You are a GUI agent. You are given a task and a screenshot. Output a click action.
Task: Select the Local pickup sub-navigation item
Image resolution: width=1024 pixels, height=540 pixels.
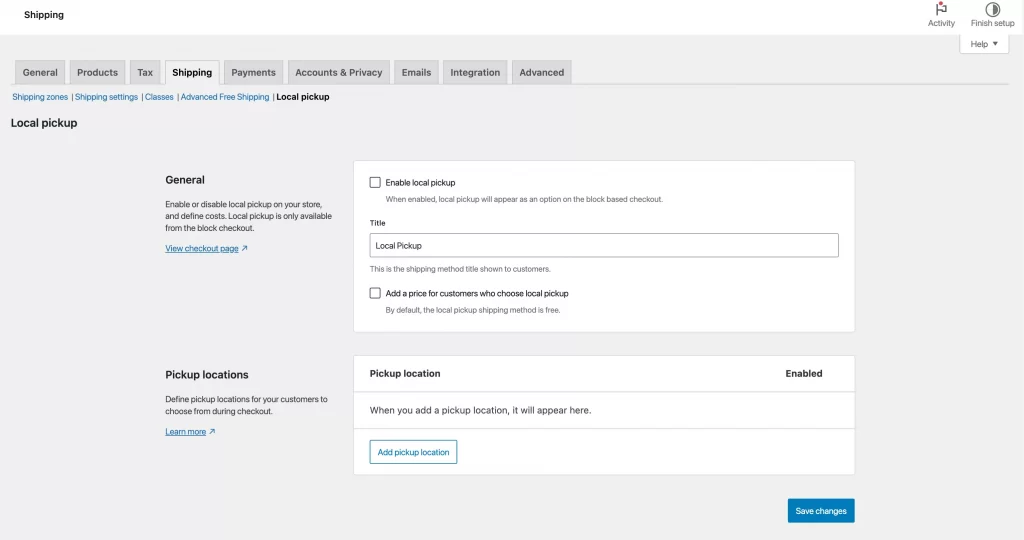point(302,97)
